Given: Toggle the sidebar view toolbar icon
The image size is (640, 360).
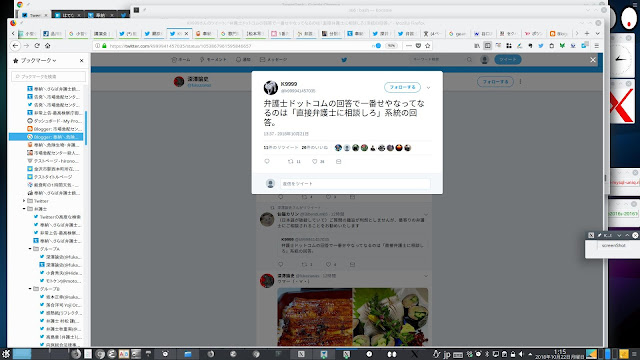Looking at the screenshot, I should [487, 46].
